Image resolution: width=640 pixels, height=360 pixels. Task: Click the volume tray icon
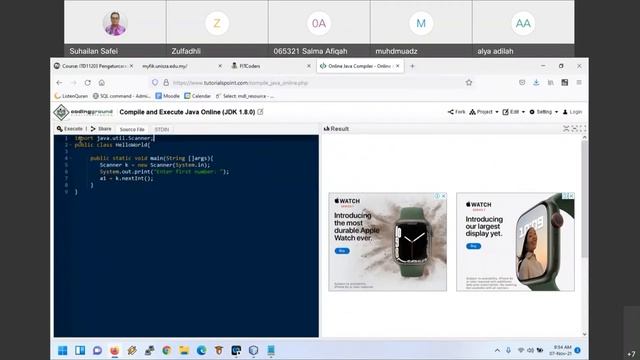(530, 350)
